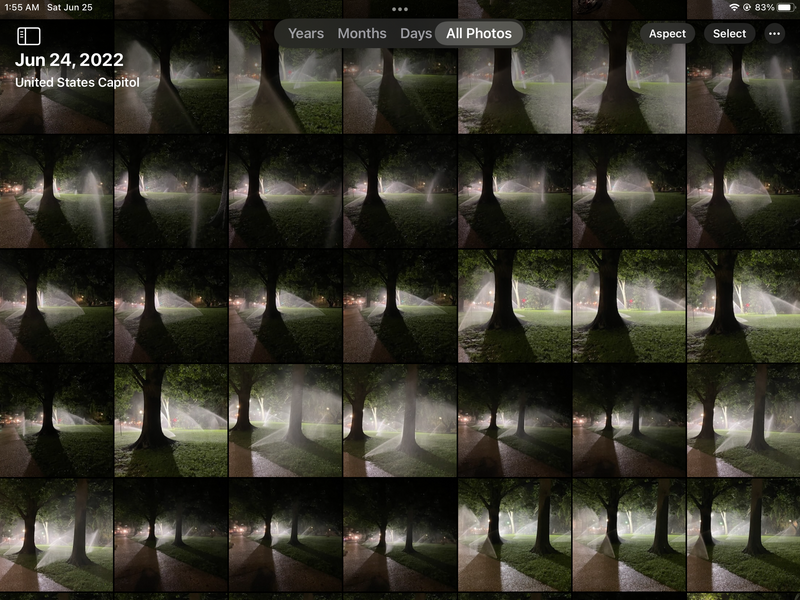Open the three-dot more options menu
Viewport: 800px width, 600px height.
[774, 34]
